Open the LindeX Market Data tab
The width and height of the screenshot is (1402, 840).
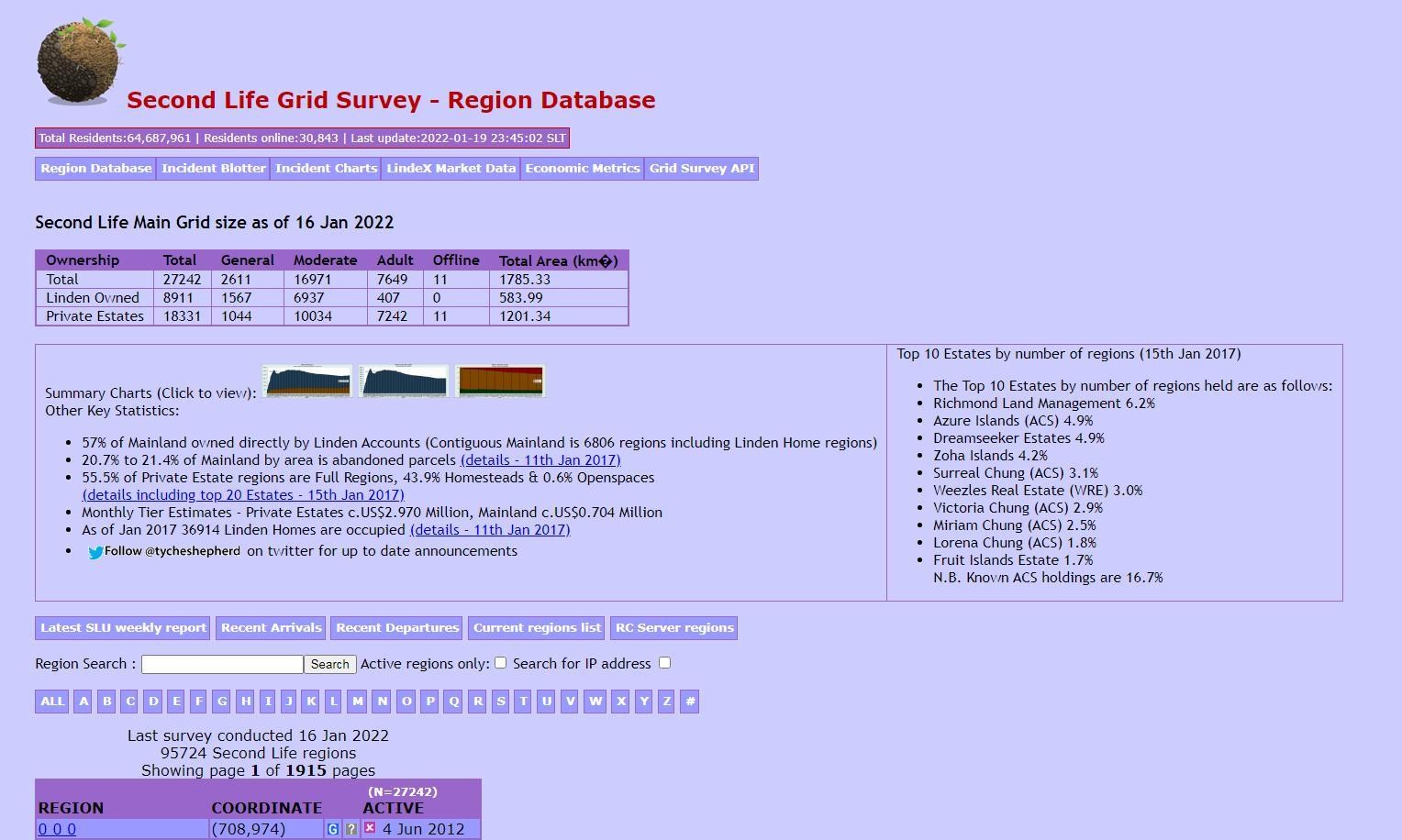point(451,169)
